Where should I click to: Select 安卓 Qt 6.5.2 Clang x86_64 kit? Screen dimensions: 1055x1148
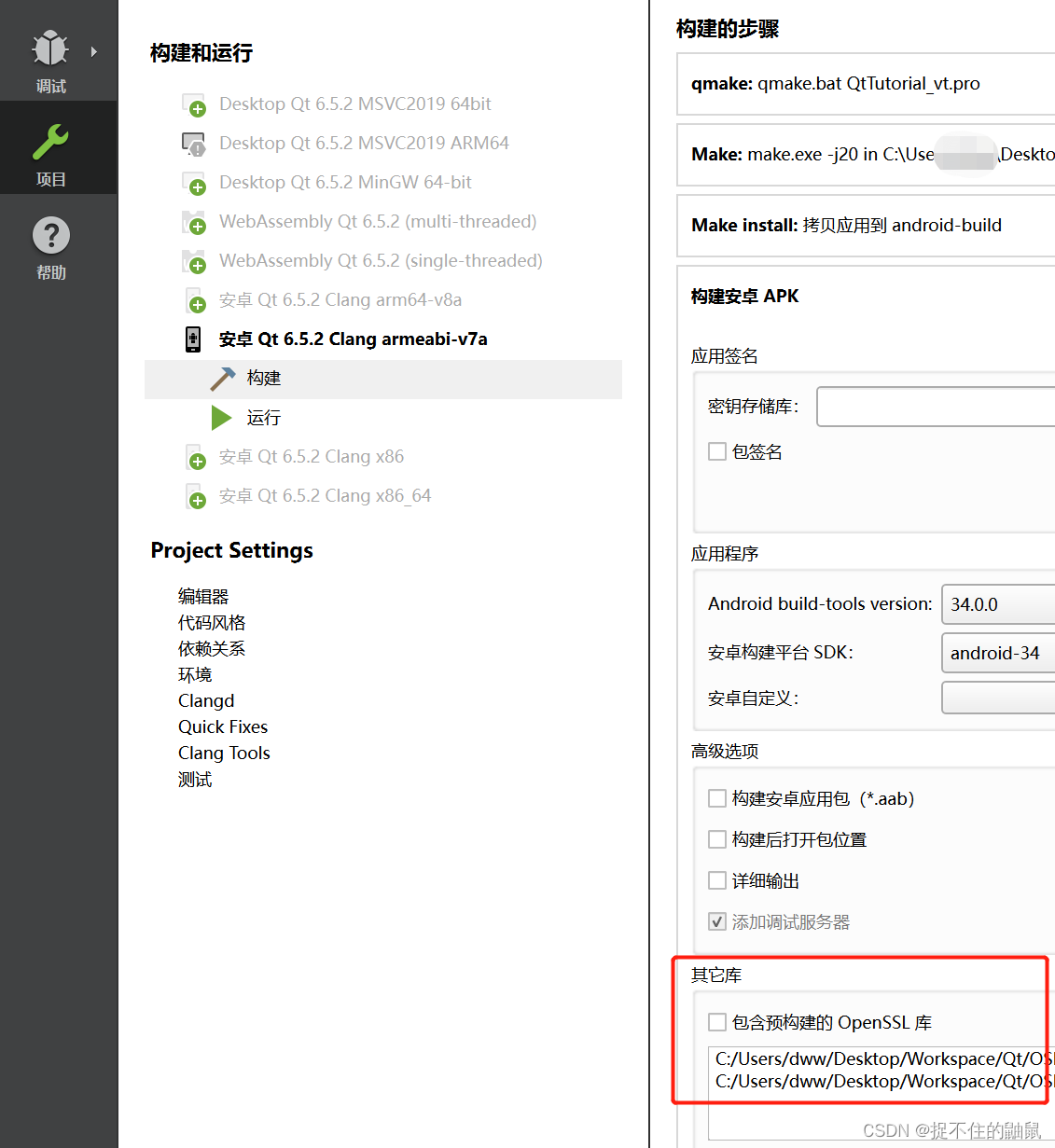tap(325, 496)
